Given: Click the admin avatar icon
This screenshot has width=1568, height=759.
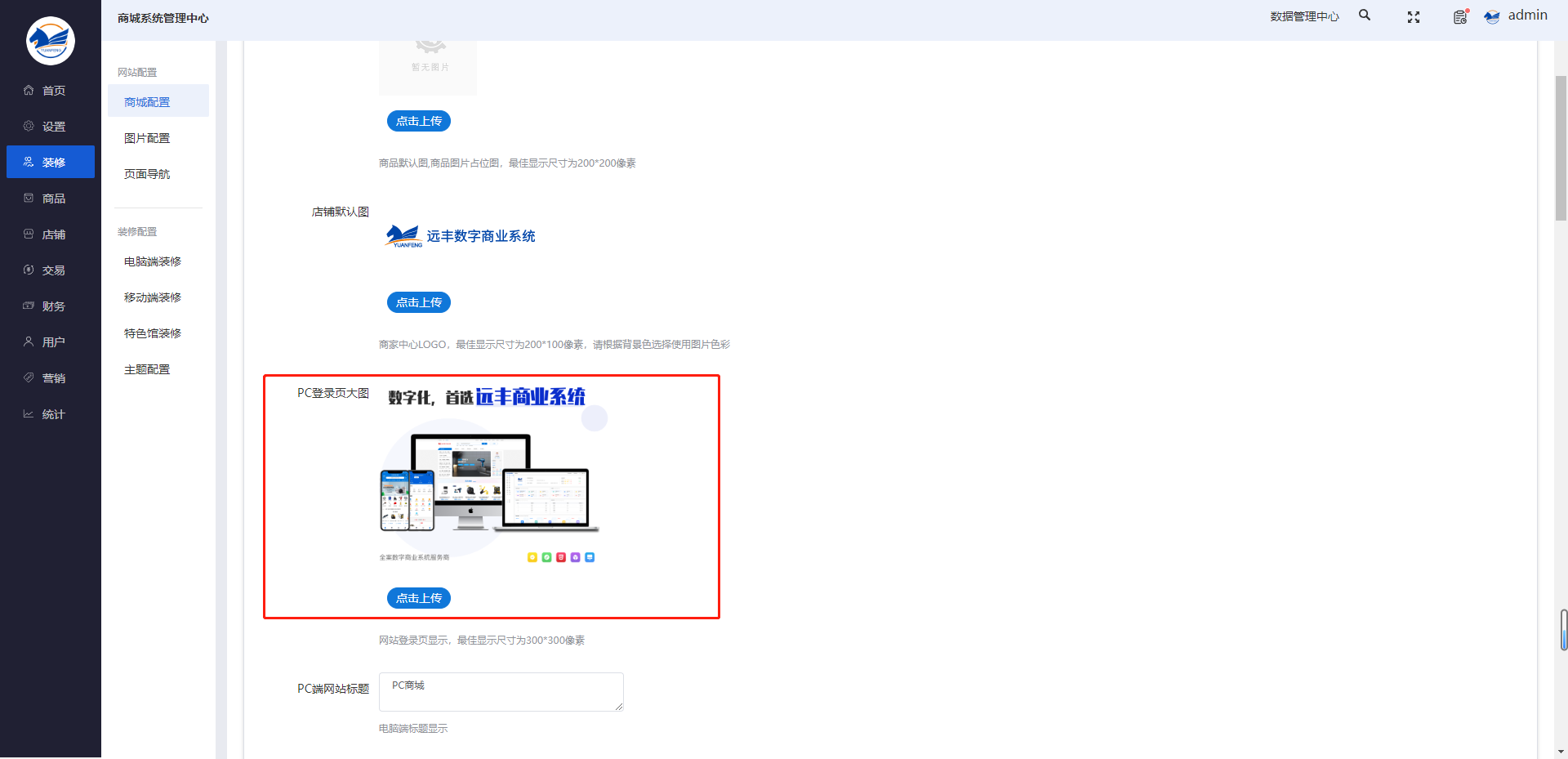Looking at the screenshot, I should click(1492, 16).
